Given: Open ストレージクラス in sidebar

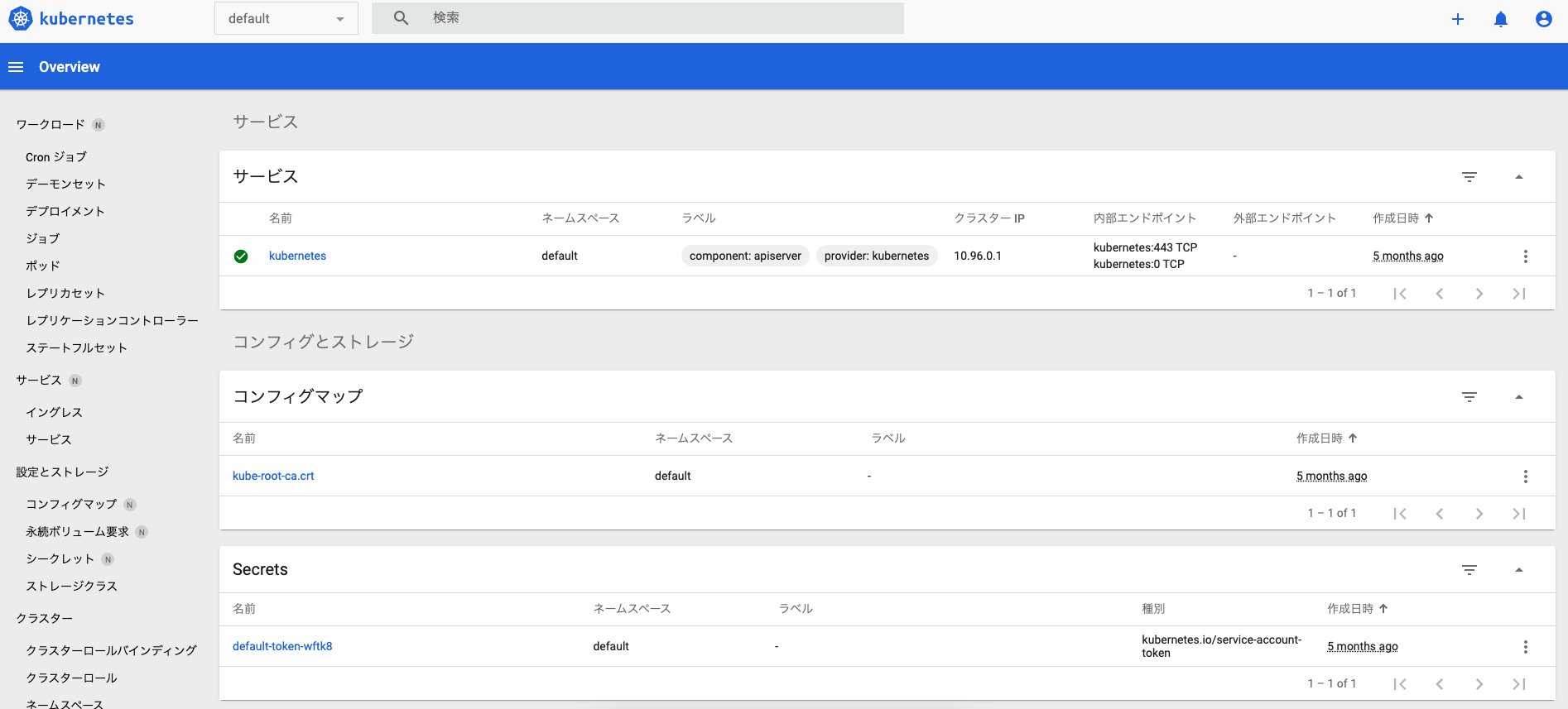Looking at the screenshot, I should pyautogui.click(x=71, y=587).
